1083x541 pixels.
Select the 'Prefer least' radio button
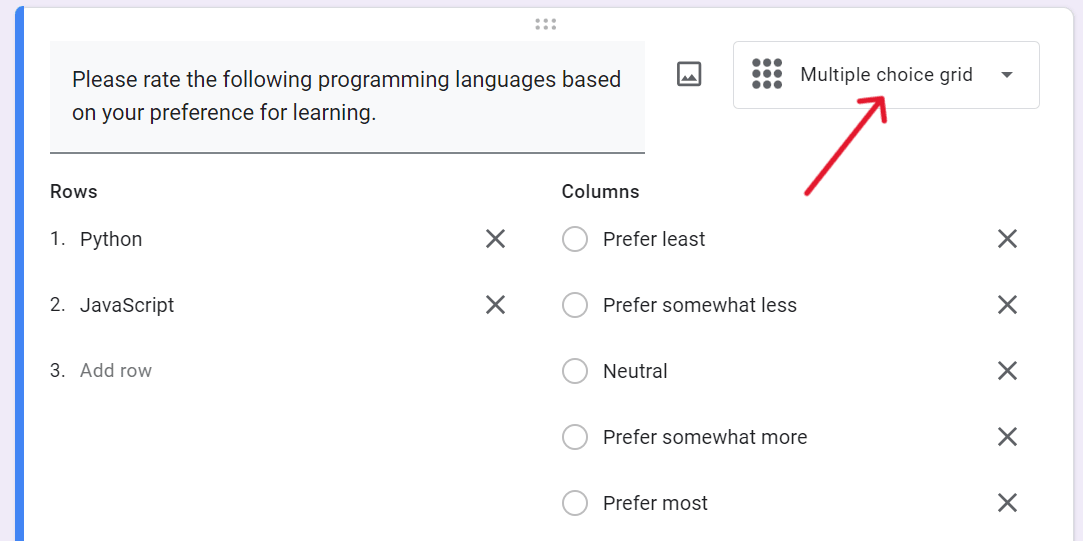pos(575,239)
